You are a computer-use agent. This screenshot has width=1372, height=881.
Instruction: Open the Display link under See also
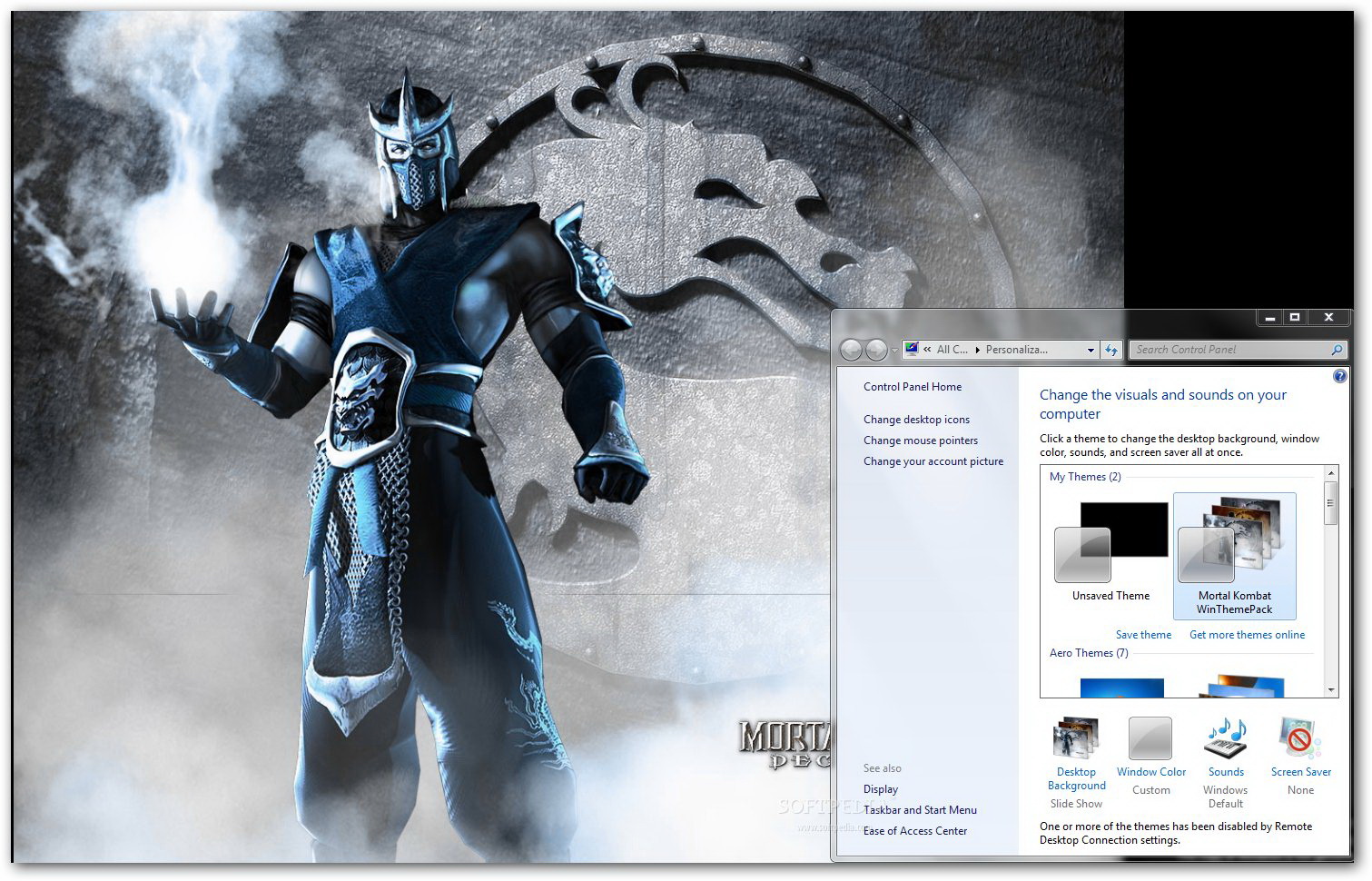[x=880, y=789]
